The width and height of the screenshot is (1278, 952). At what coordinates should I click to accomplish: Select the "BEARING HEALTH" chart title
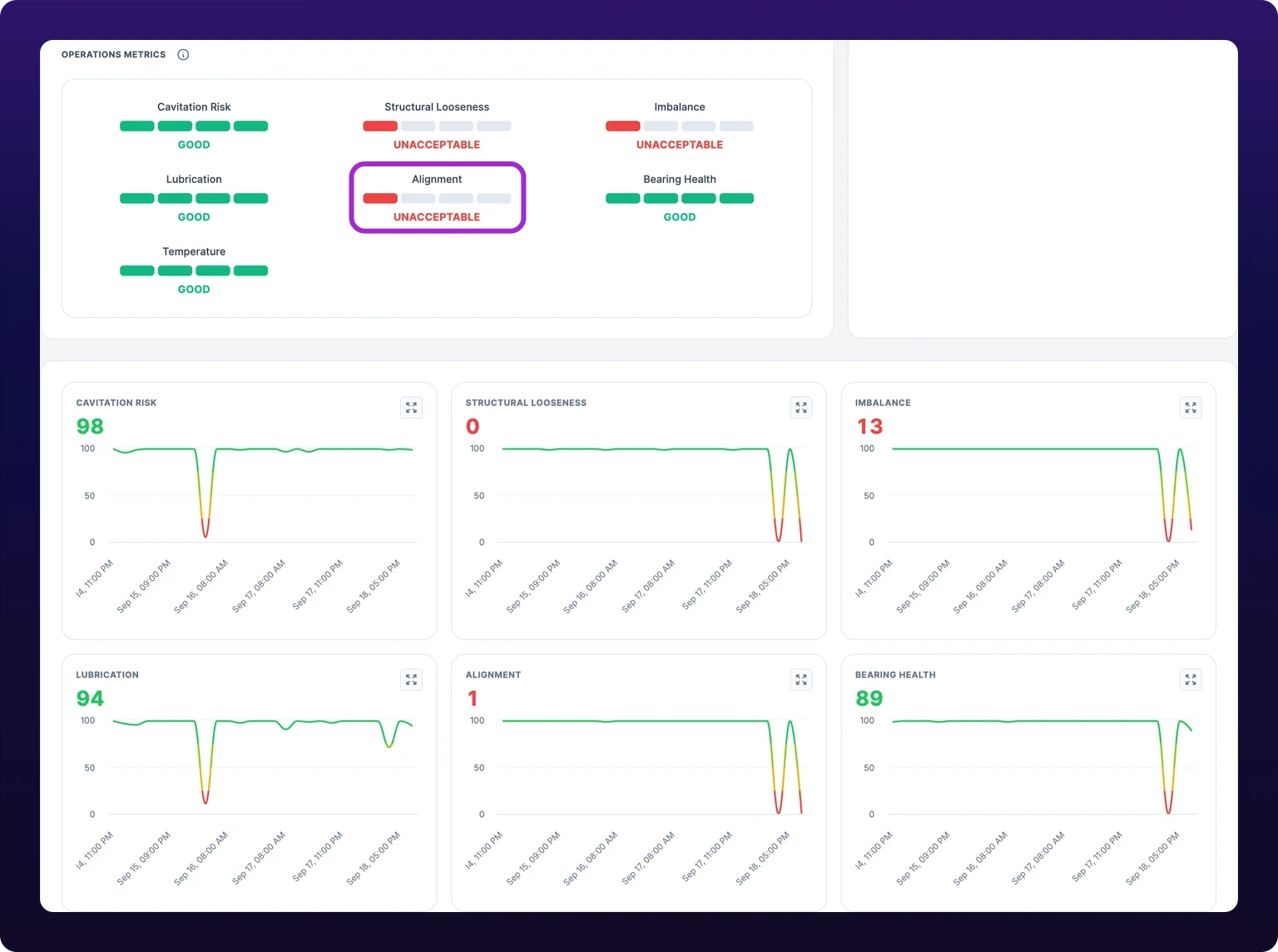pos(895,675)
